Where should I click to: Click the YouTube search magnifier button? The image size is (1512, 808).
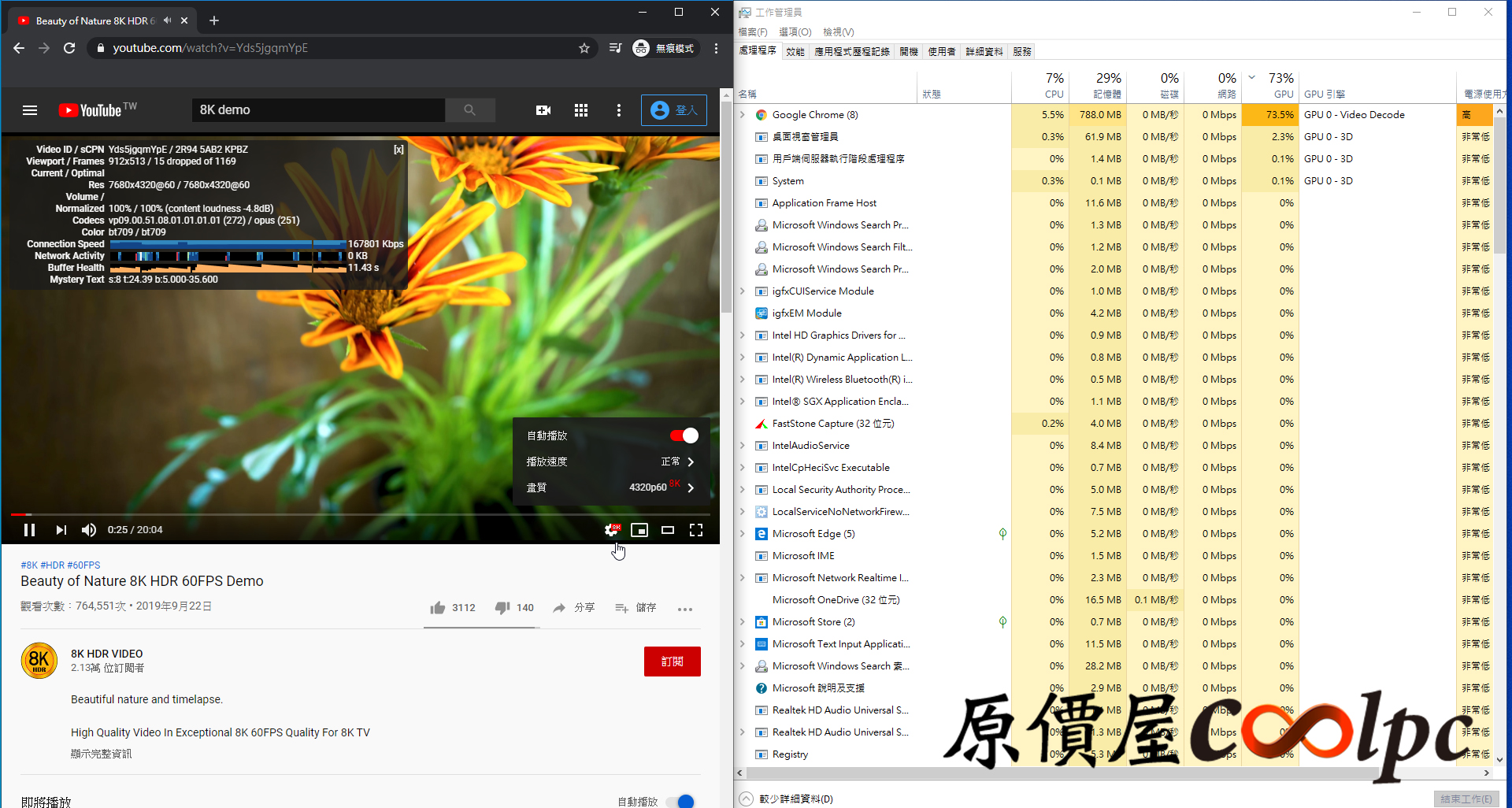tap(470, 110)
